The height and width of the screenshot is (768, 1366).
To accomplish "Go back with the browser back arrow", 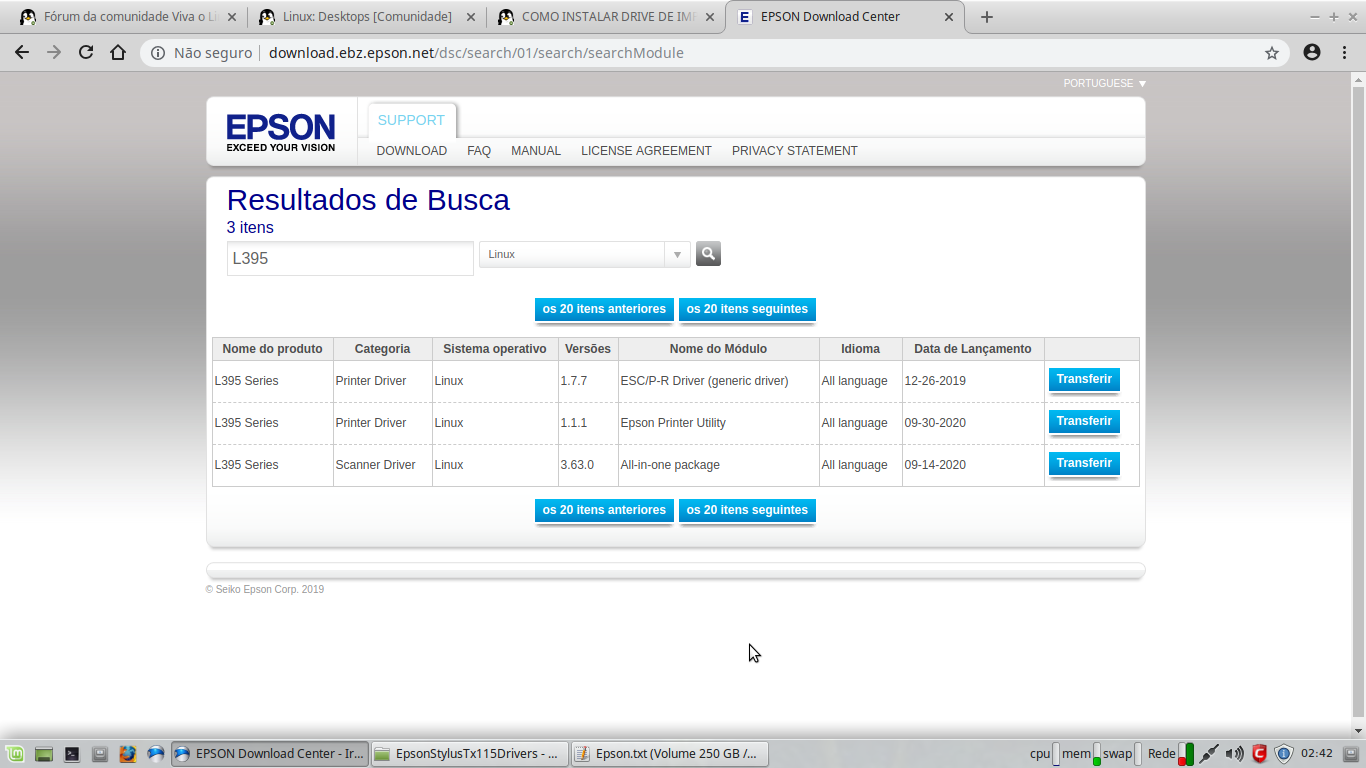I will [22, 53].
